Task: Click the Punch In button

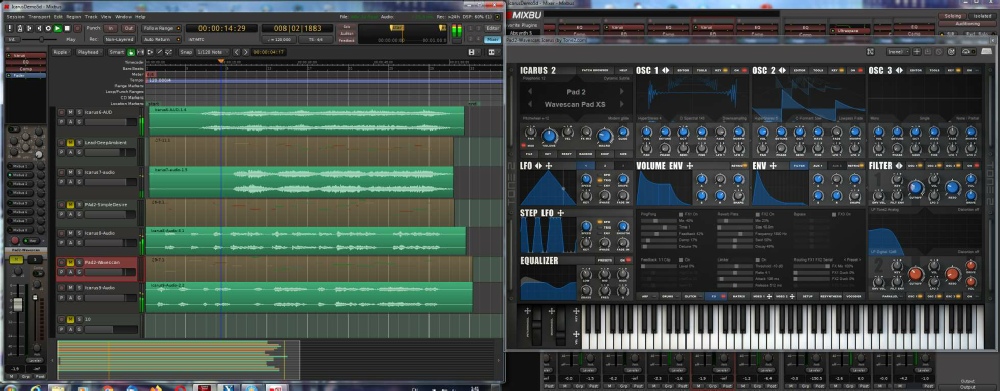Action: pos(110,28)
